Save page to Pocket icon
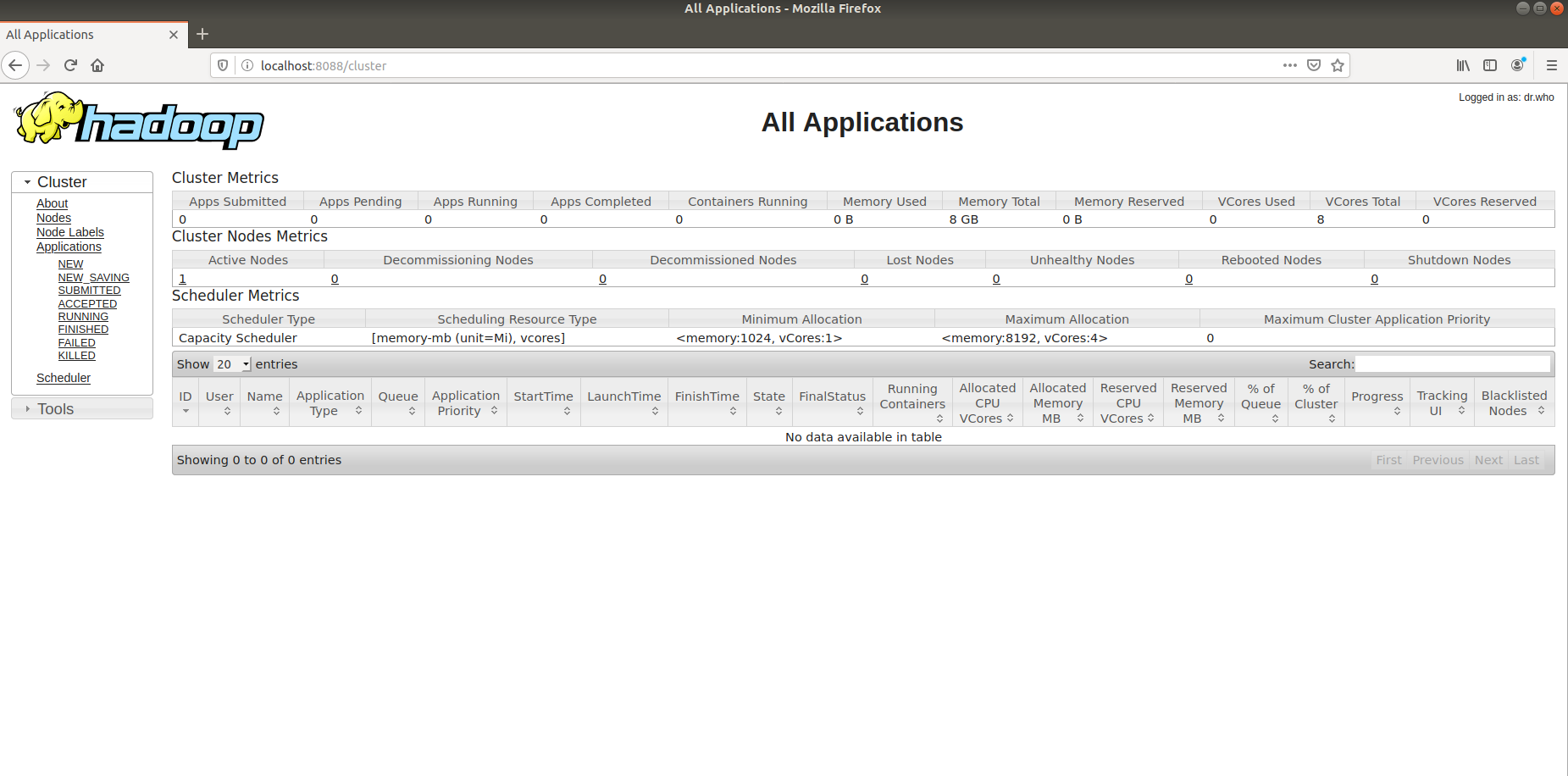The height and width of the screenshot is (776, 1568). [1314, 65]
